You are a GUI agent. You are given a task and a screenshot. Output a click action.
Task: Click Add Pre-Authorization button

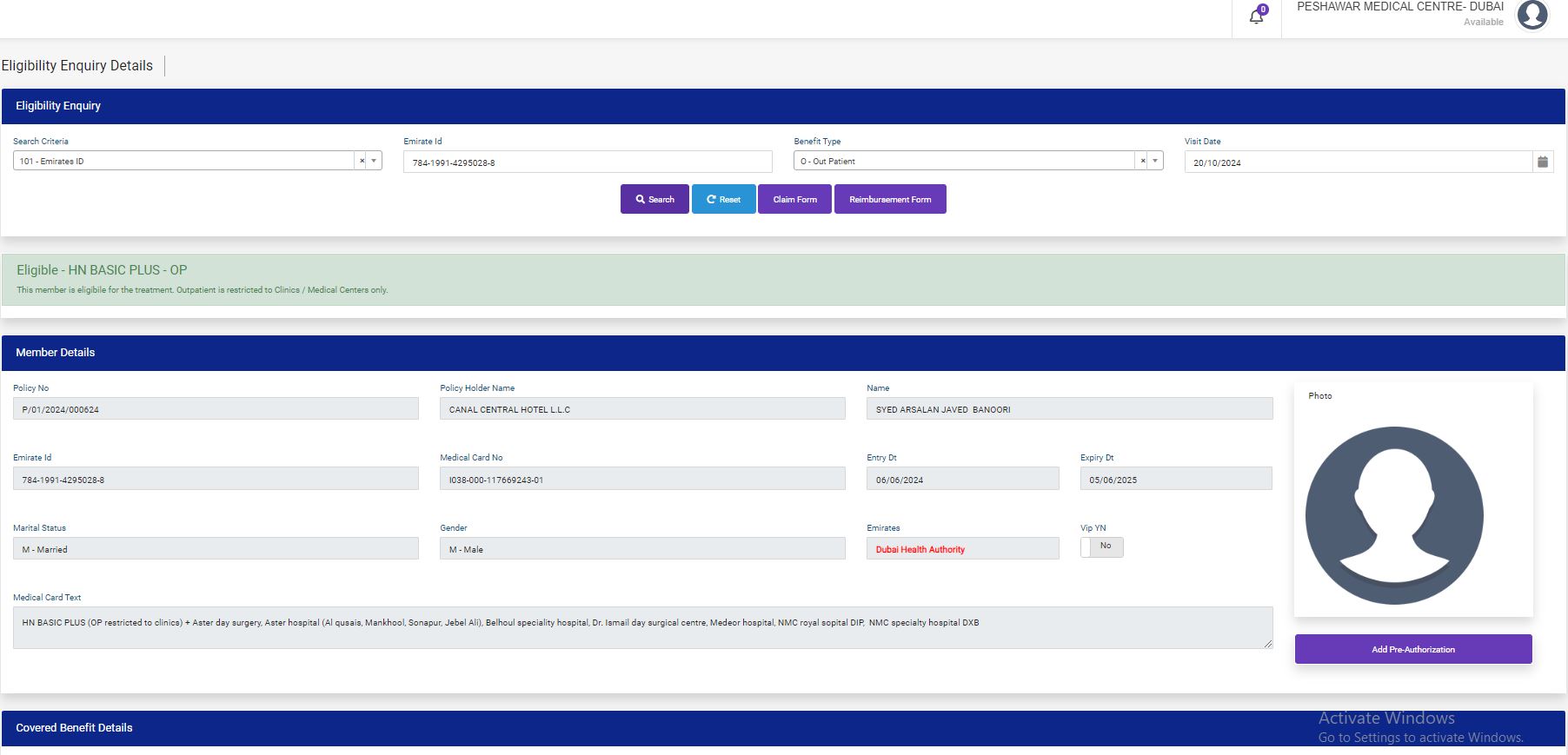coord(1412,649)
